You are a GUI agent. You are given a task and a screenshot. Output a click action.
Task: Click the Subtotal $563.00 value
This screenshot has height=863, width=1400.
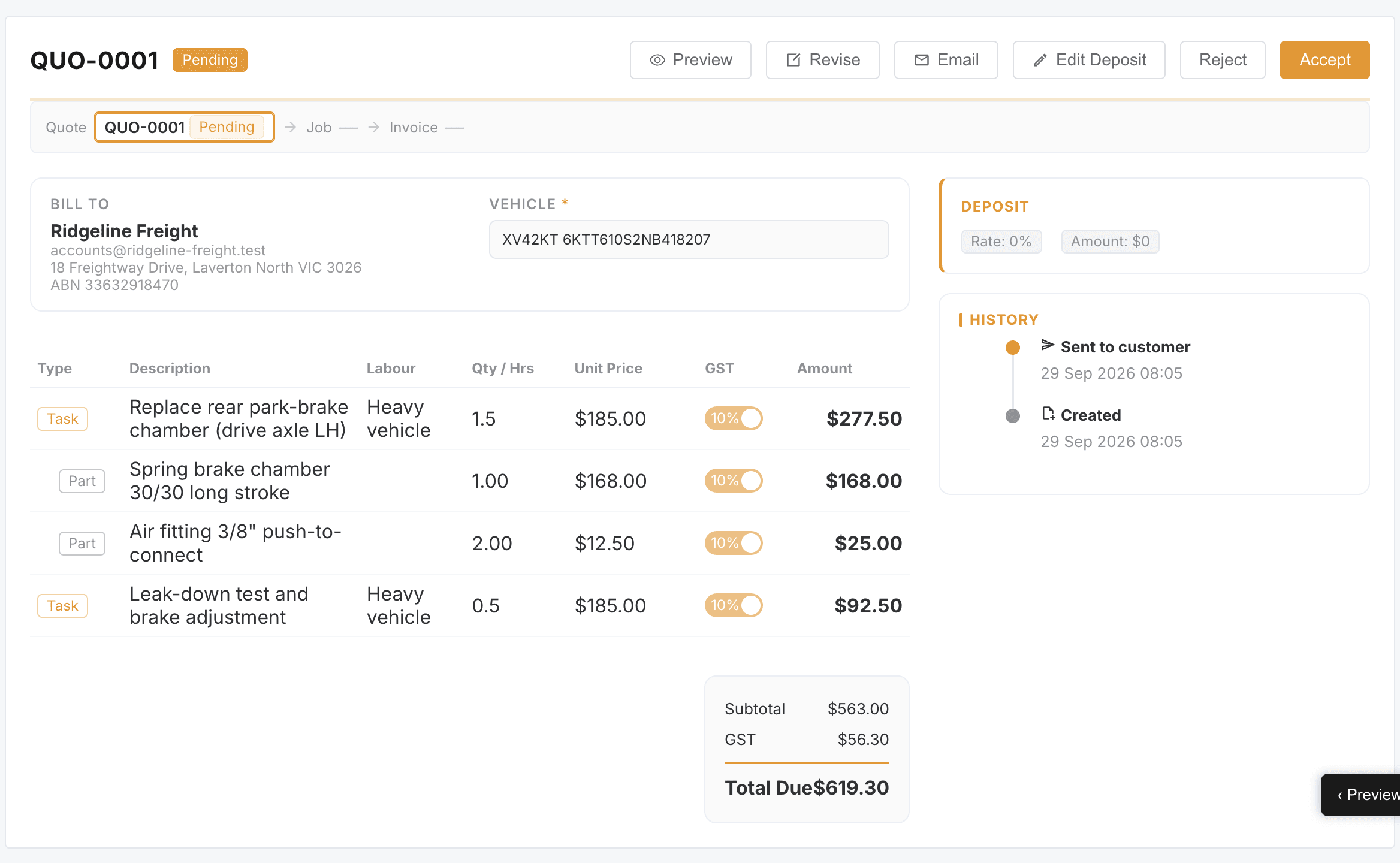click(x=858, y=708)
